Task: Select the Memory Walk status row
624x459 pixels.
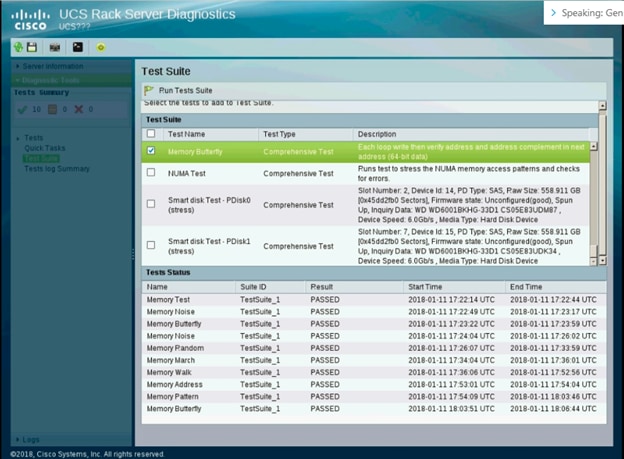Action: [x=374, y=373]
